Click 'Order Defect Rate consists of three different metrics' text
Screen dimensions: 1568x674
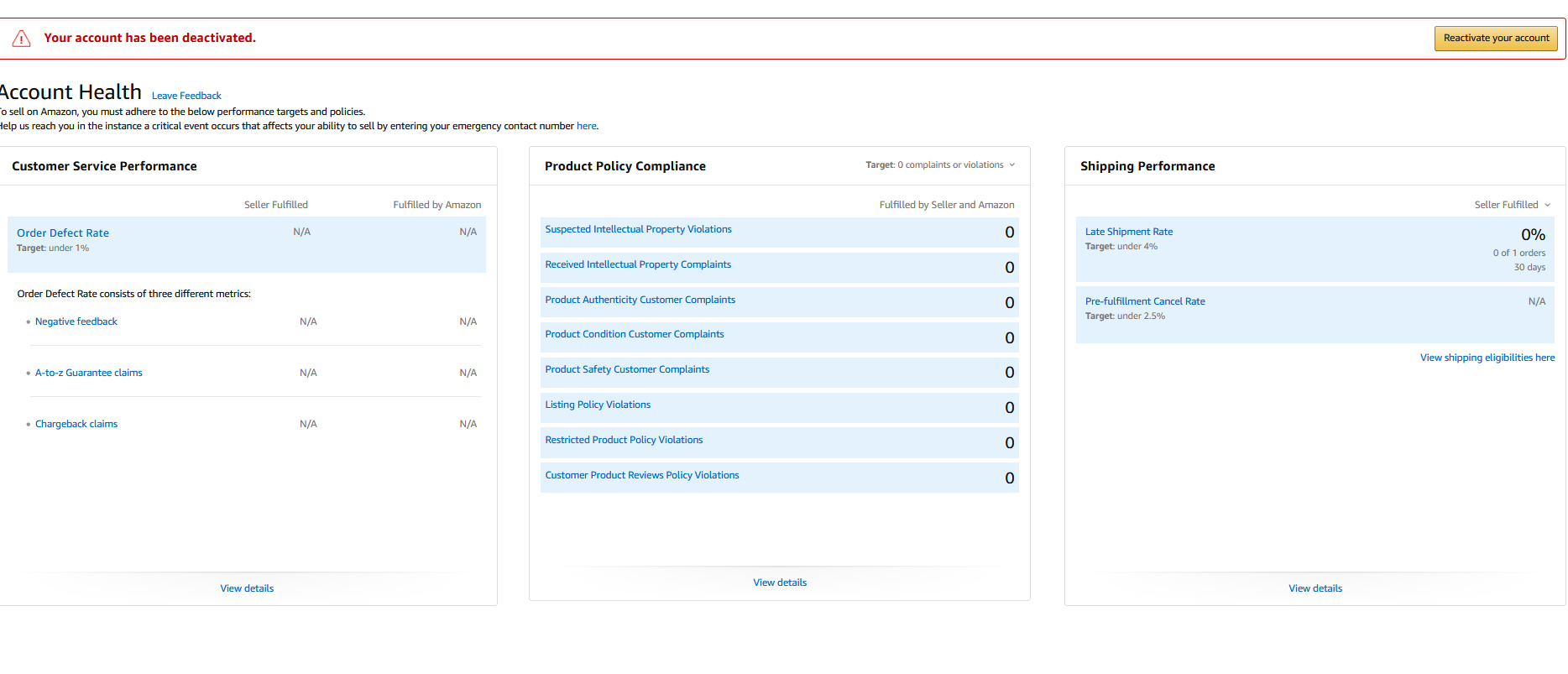[134, 294]
